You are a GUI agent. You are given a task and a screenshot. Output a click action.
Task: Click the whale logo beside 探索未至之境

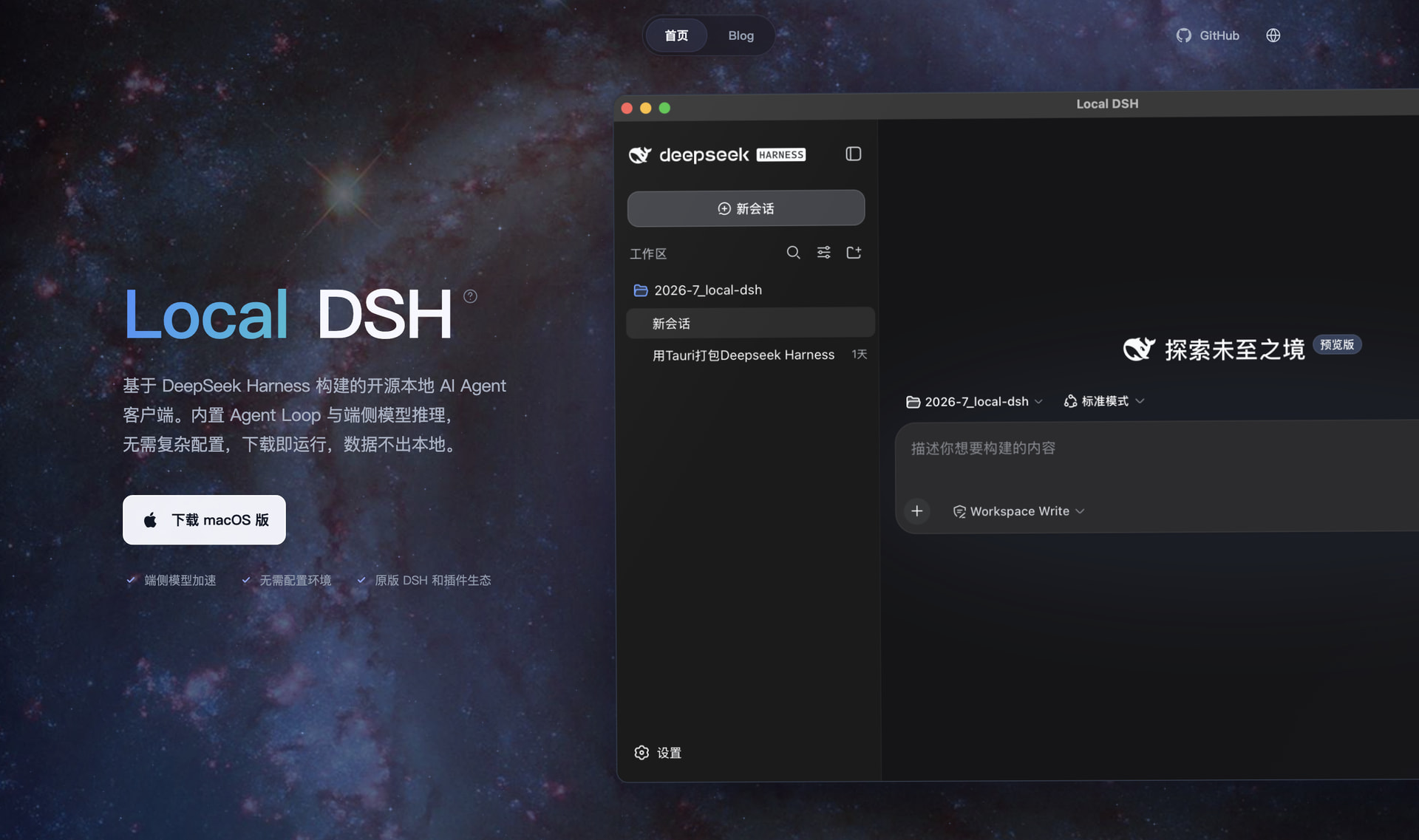[x=1139, y=349]
